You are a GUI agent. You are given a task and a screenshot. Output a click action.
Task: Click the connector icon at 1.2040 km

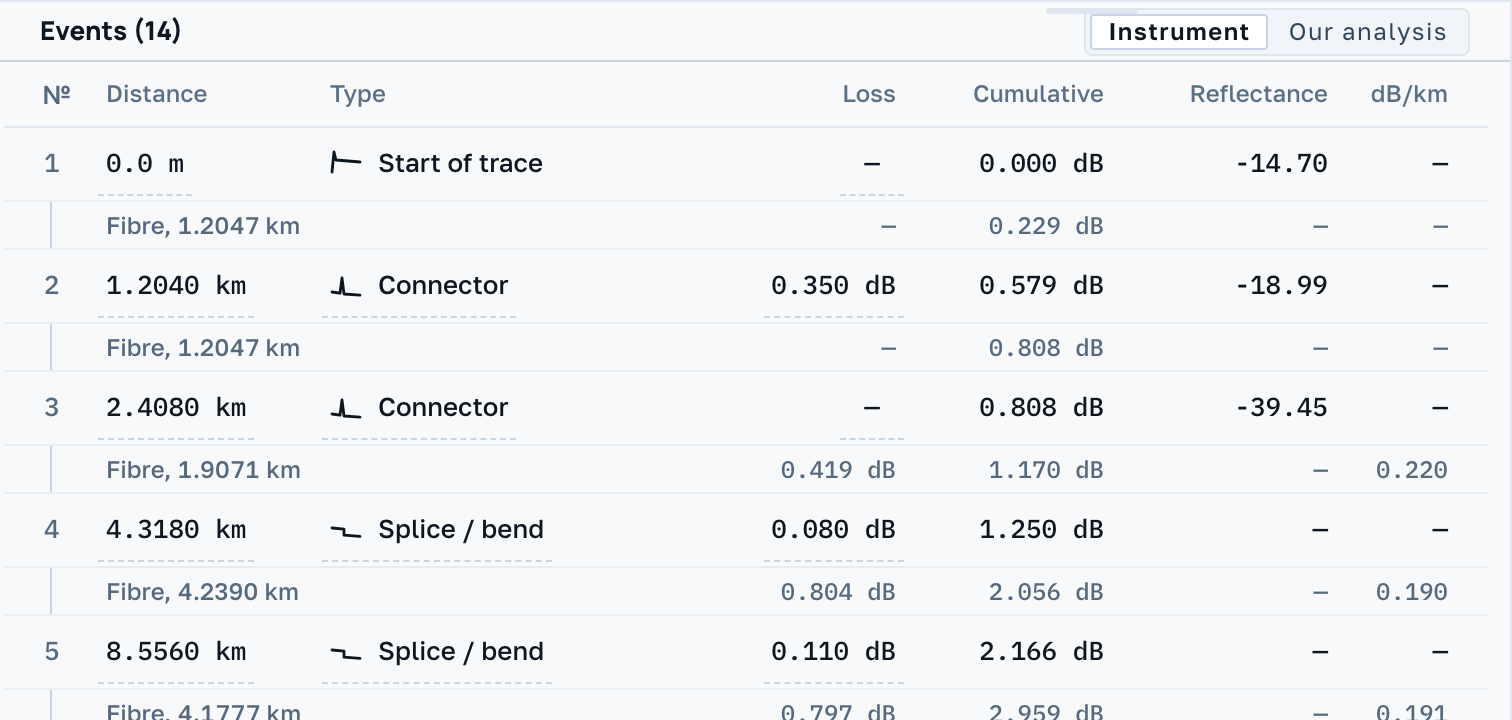click(345, 286)
